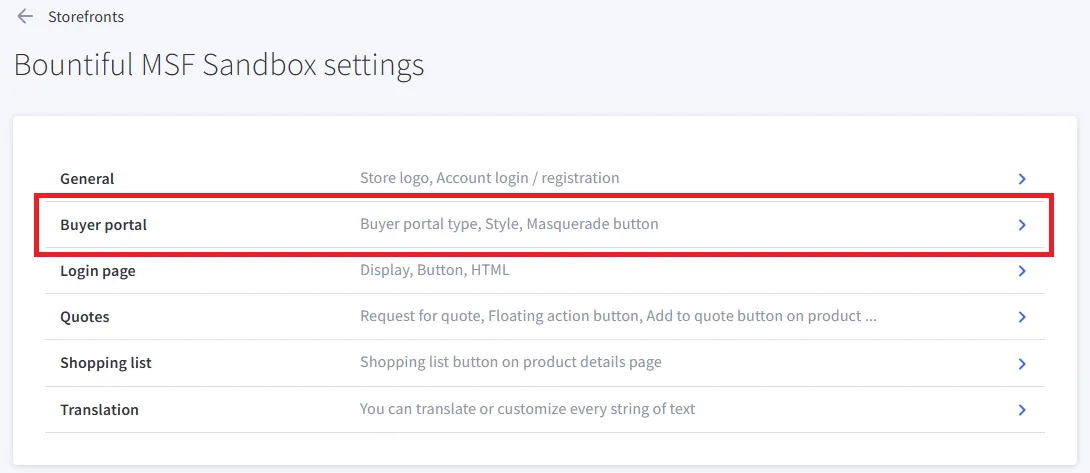The width and height of the screenshot is (1090, 473).
Task: Click 'Display, Button, HTML' description text
Action: 434,270
